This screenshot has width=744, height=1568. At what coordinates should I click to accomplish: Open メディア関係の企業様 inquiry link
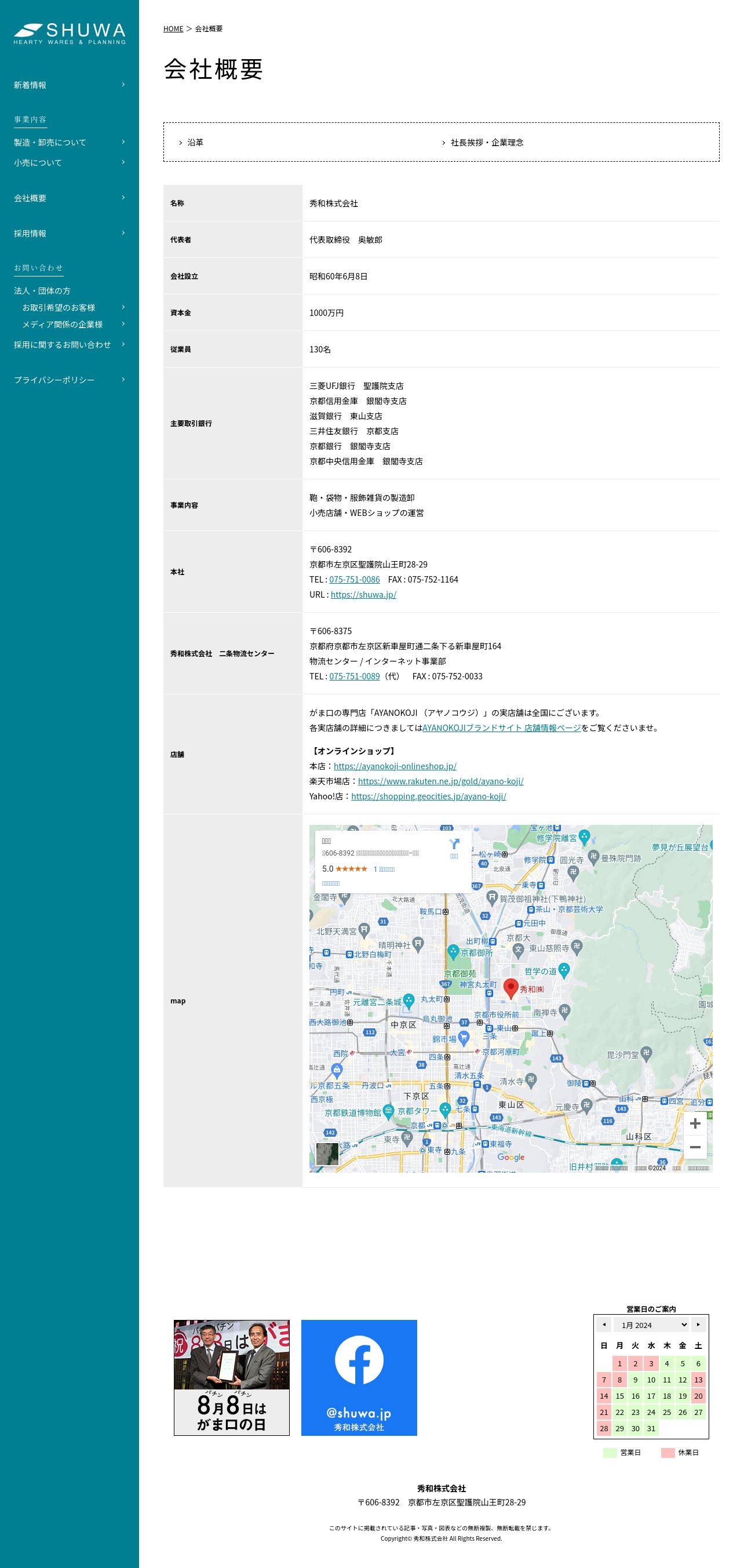(x=74, y=325)
